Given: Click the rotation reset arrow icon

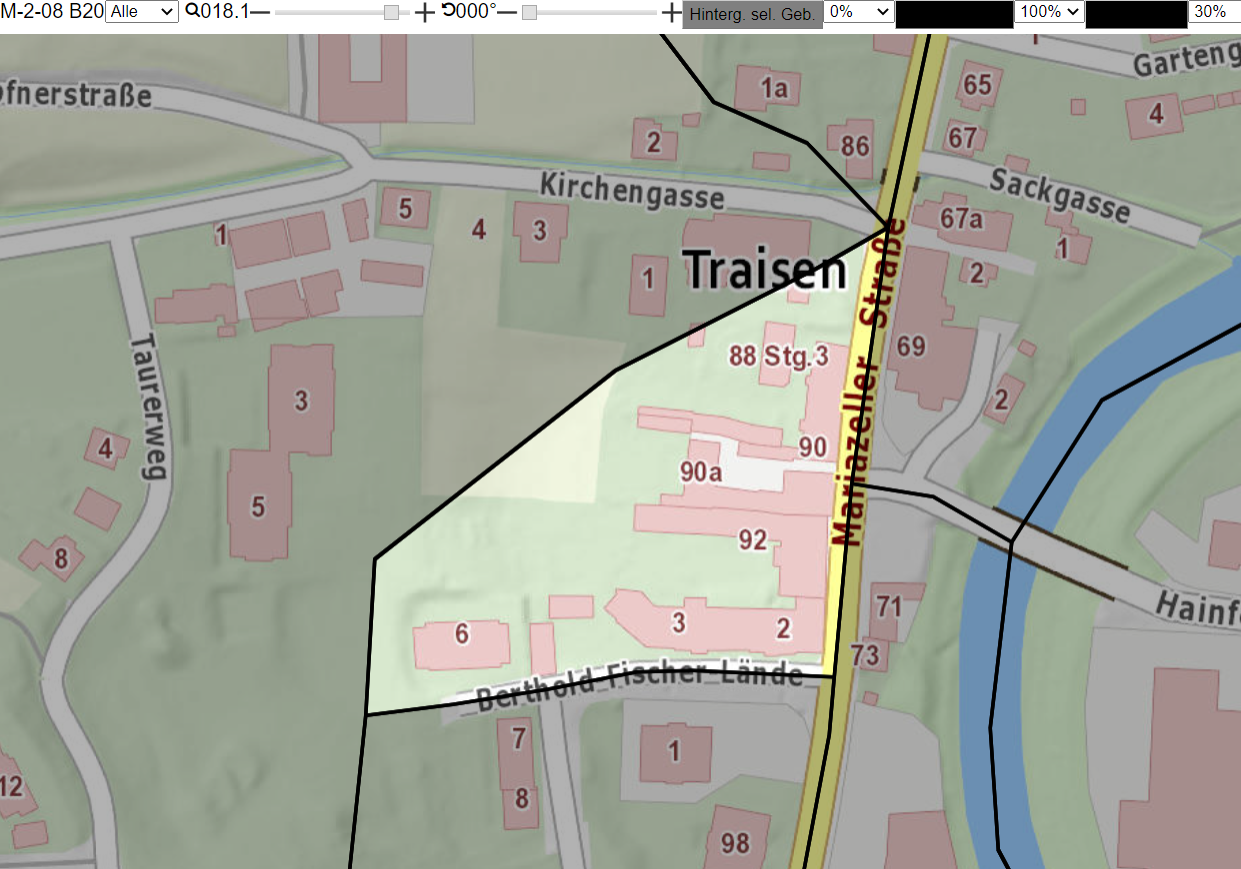Looking at the screenshot, I should click(x=448, y=11).
